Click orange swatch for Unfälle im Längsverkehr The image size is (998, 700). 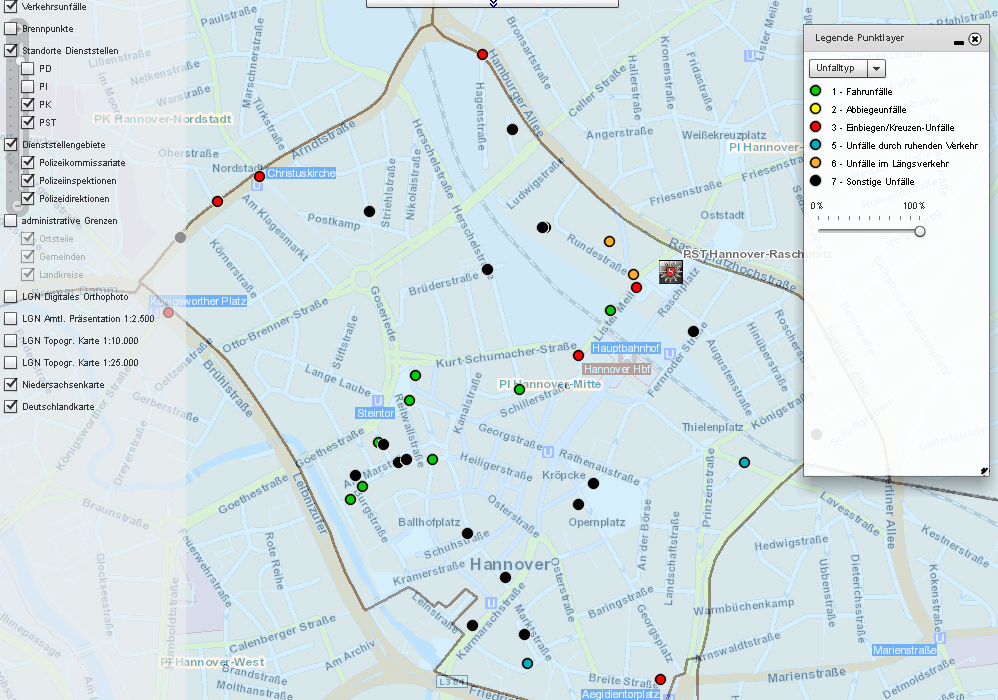coord(815,163)
